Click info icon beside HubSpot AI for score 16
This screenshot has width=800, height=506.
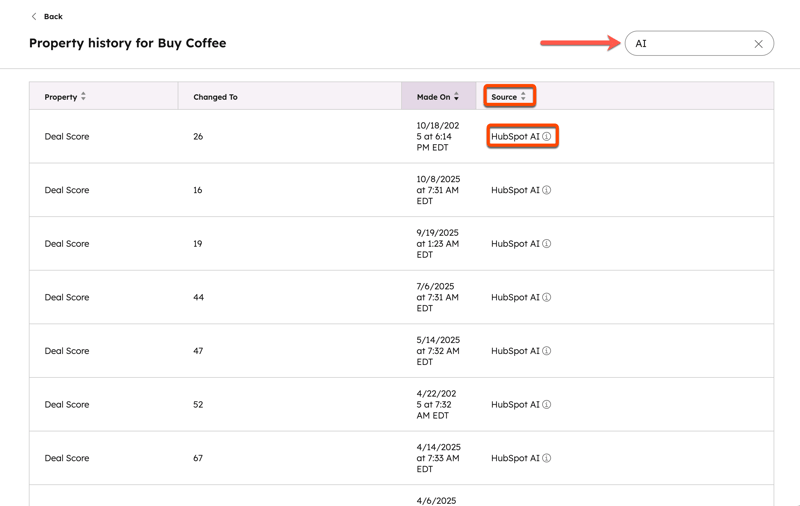[547, 190]
